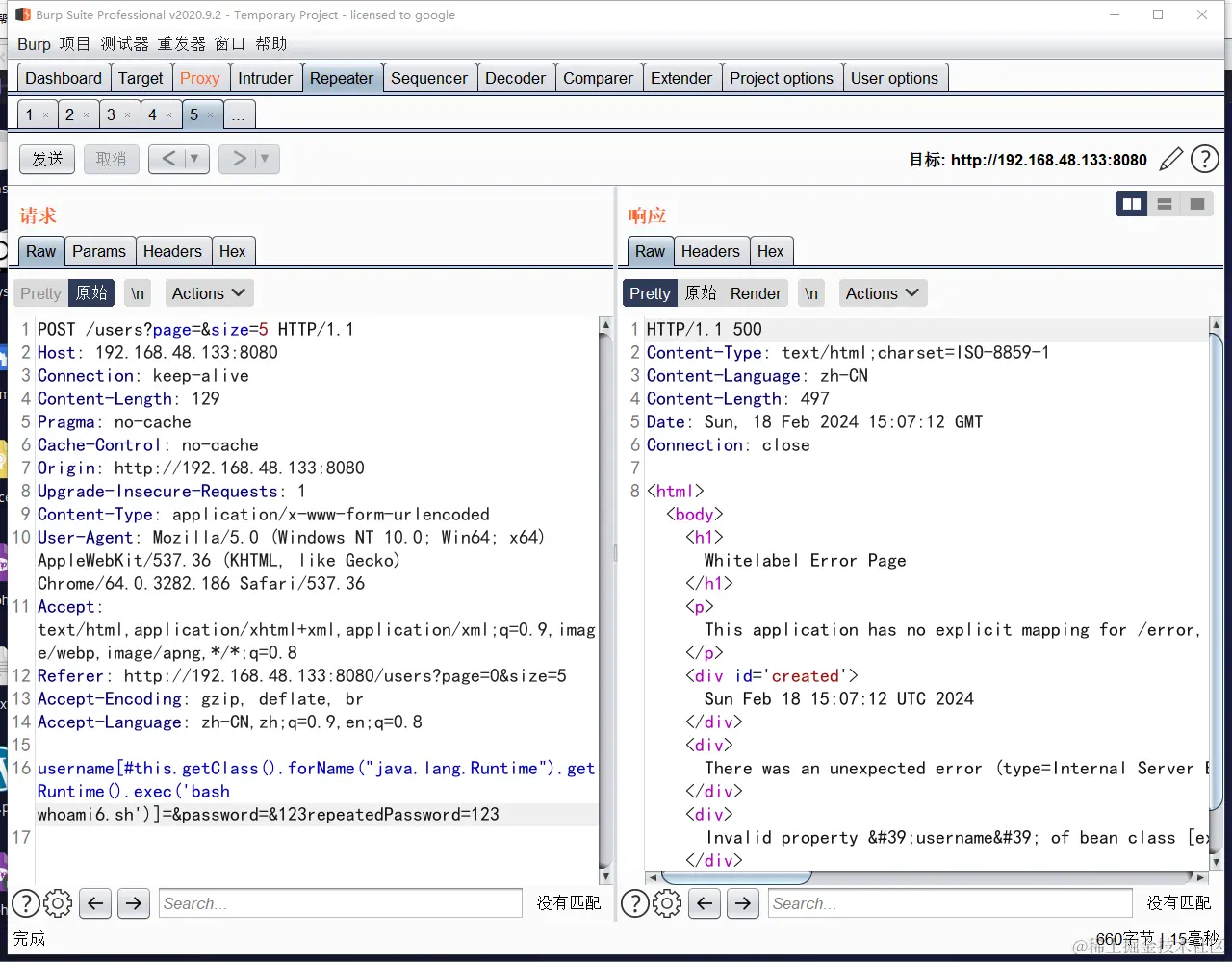Open request Hex tab
The height and width of the screenshot is (962, 1232).
point(233,251)
